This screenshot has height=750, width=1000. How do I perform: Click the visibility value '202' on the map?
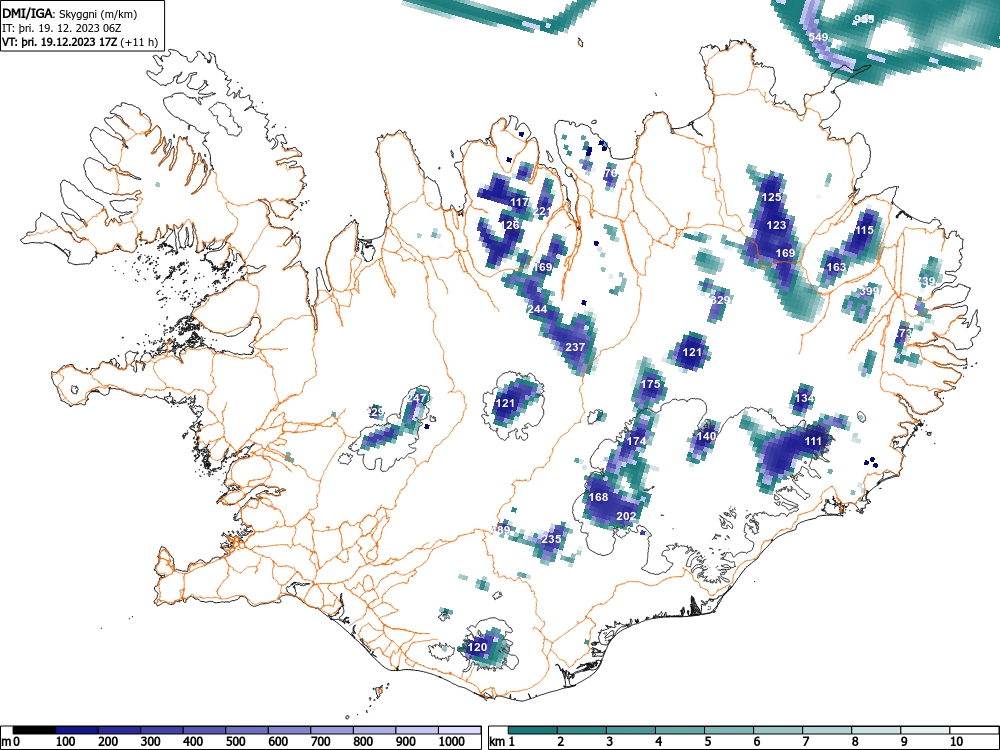626,516
